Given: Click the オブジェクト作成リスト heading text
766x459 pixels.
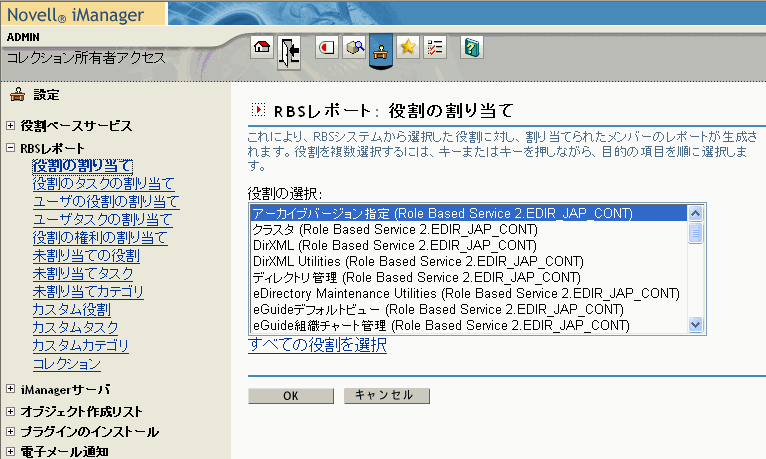Looking at the screenshot, I should pyautogui.click(x=81, y=412).
